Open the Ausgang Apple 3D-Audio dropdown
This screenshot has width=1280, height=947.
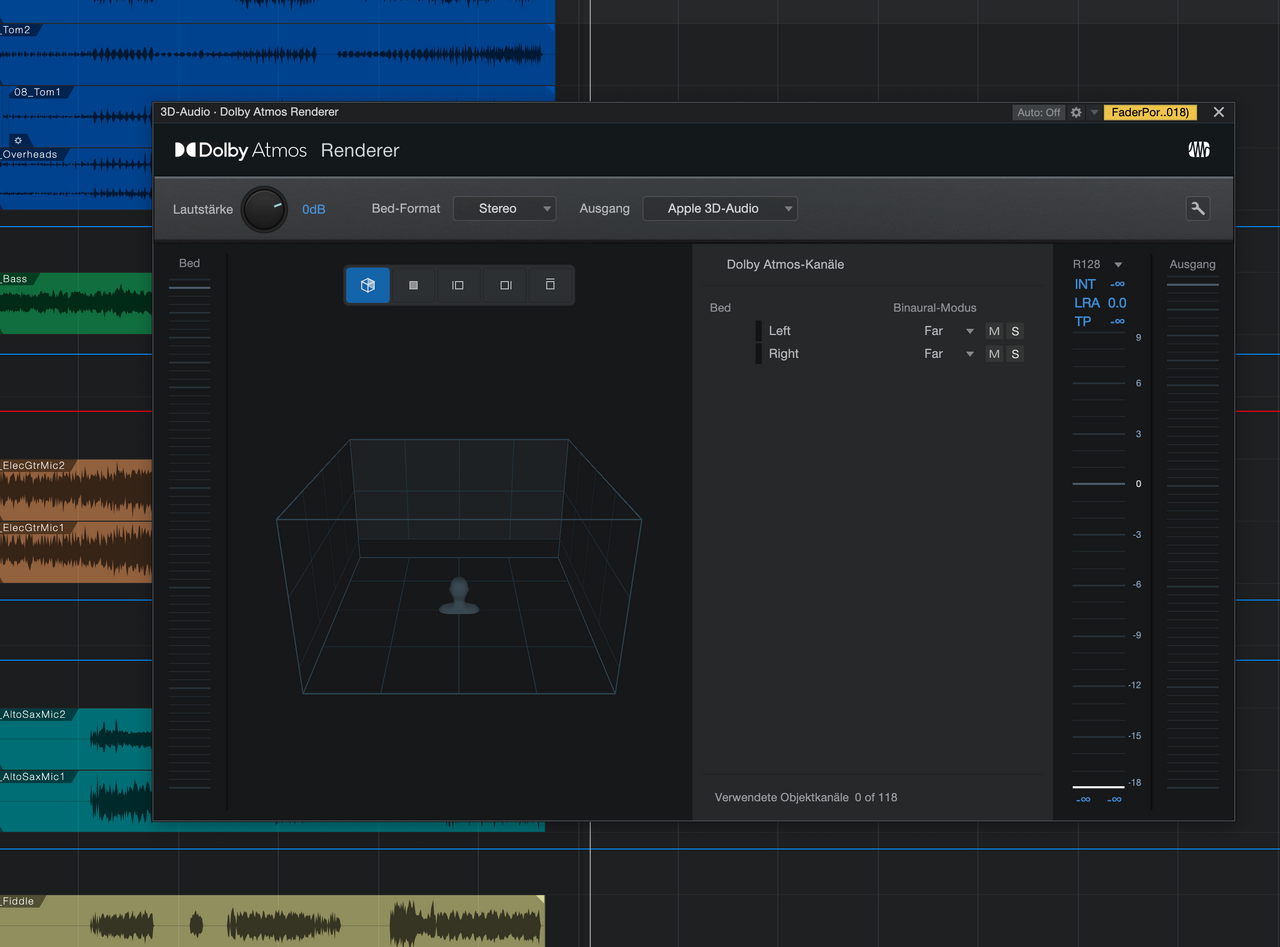720,208
